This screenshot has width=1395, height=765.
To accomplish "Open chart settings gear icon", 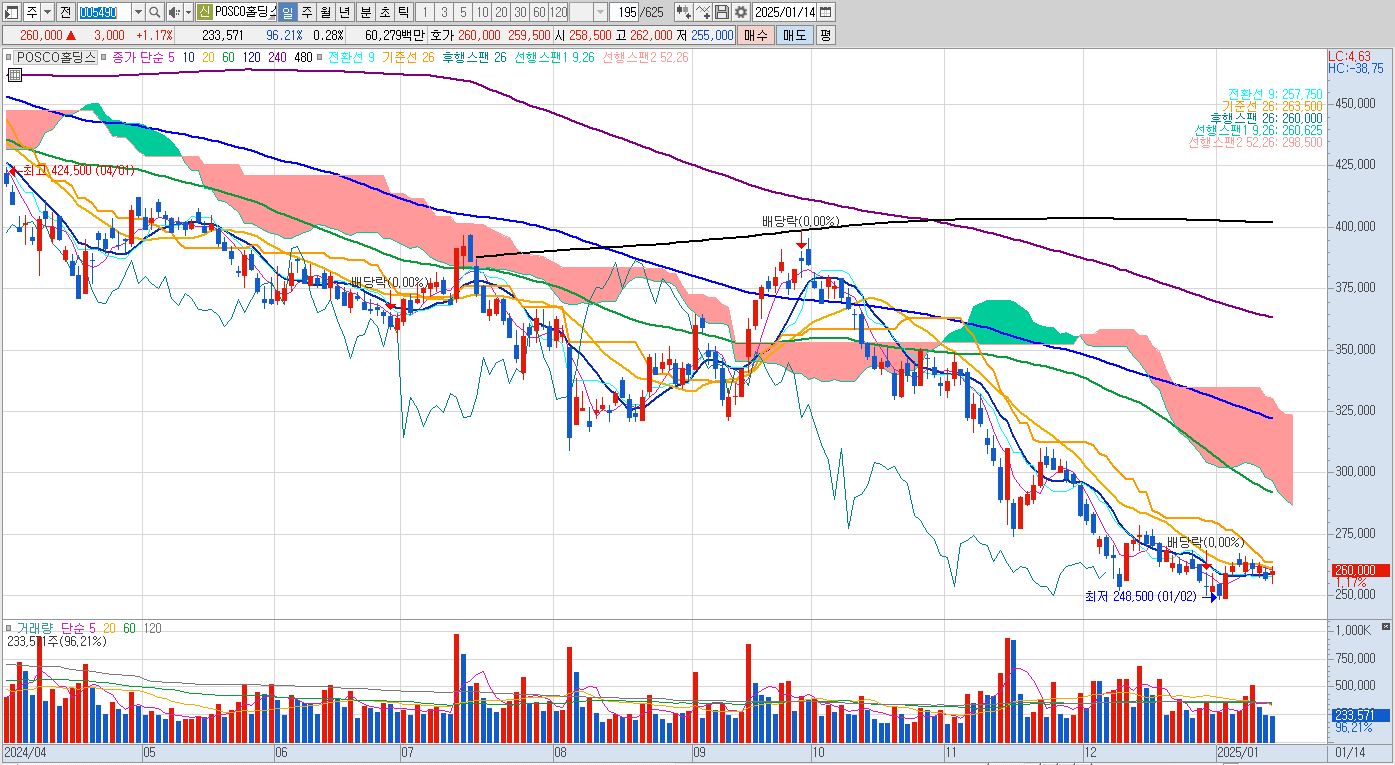I will [x=741, y=12].
